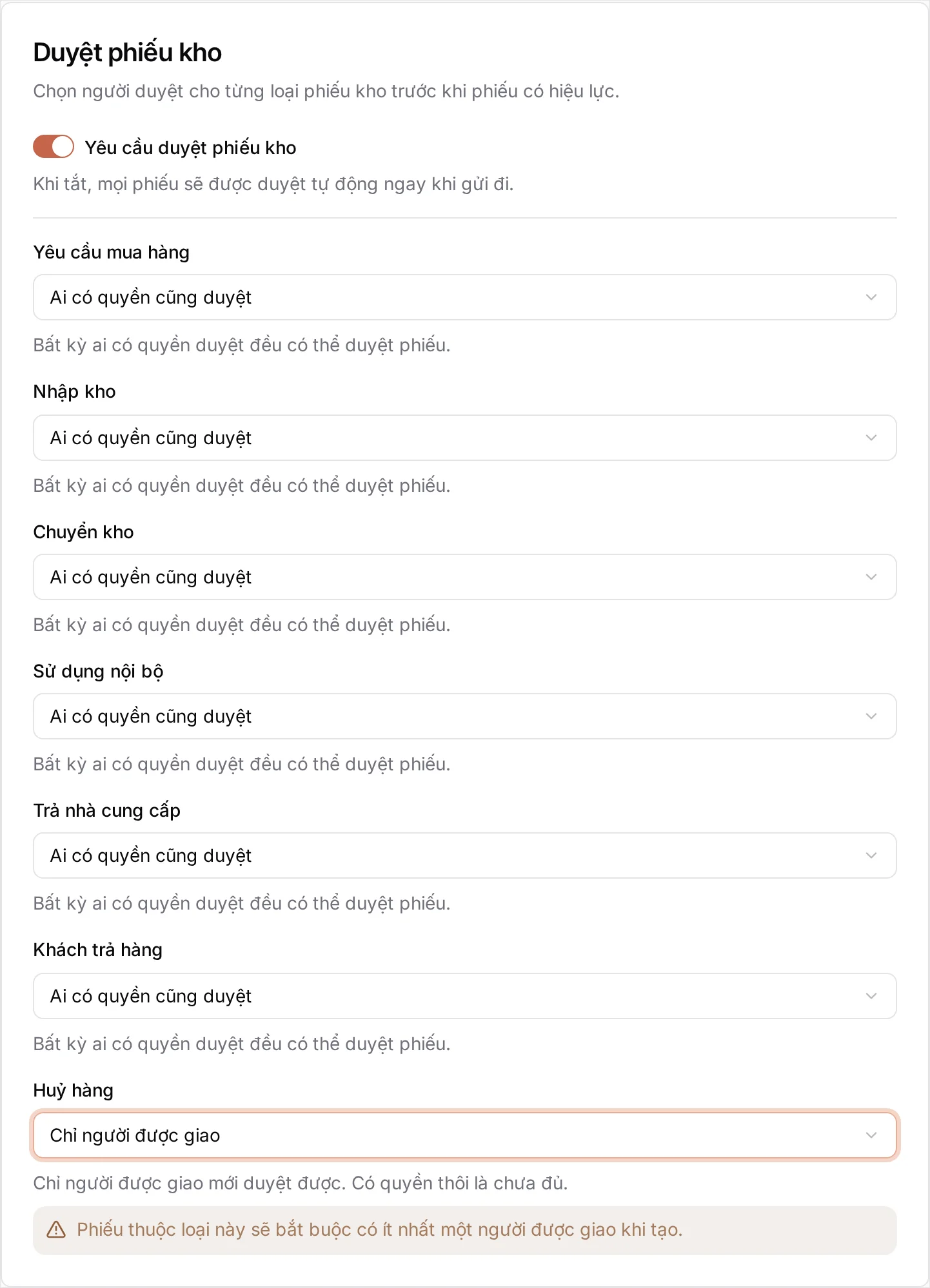Viewport: 930px width, 1288px height.
Task: Open the Chuyển kho approver dropdown
Action: [464, 577]
